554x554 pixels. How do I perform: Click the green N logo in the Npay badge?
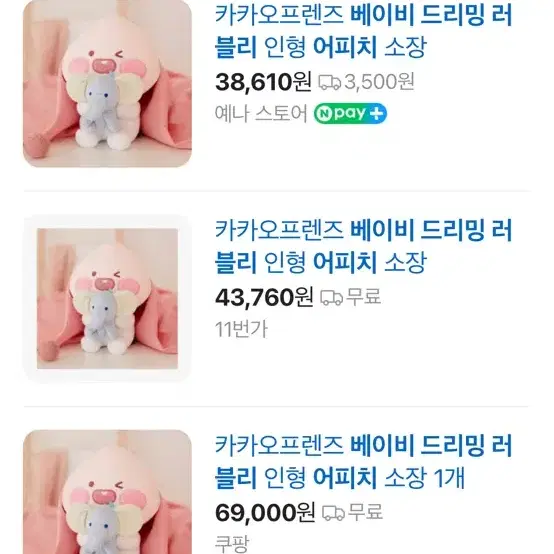pos(323,114)
